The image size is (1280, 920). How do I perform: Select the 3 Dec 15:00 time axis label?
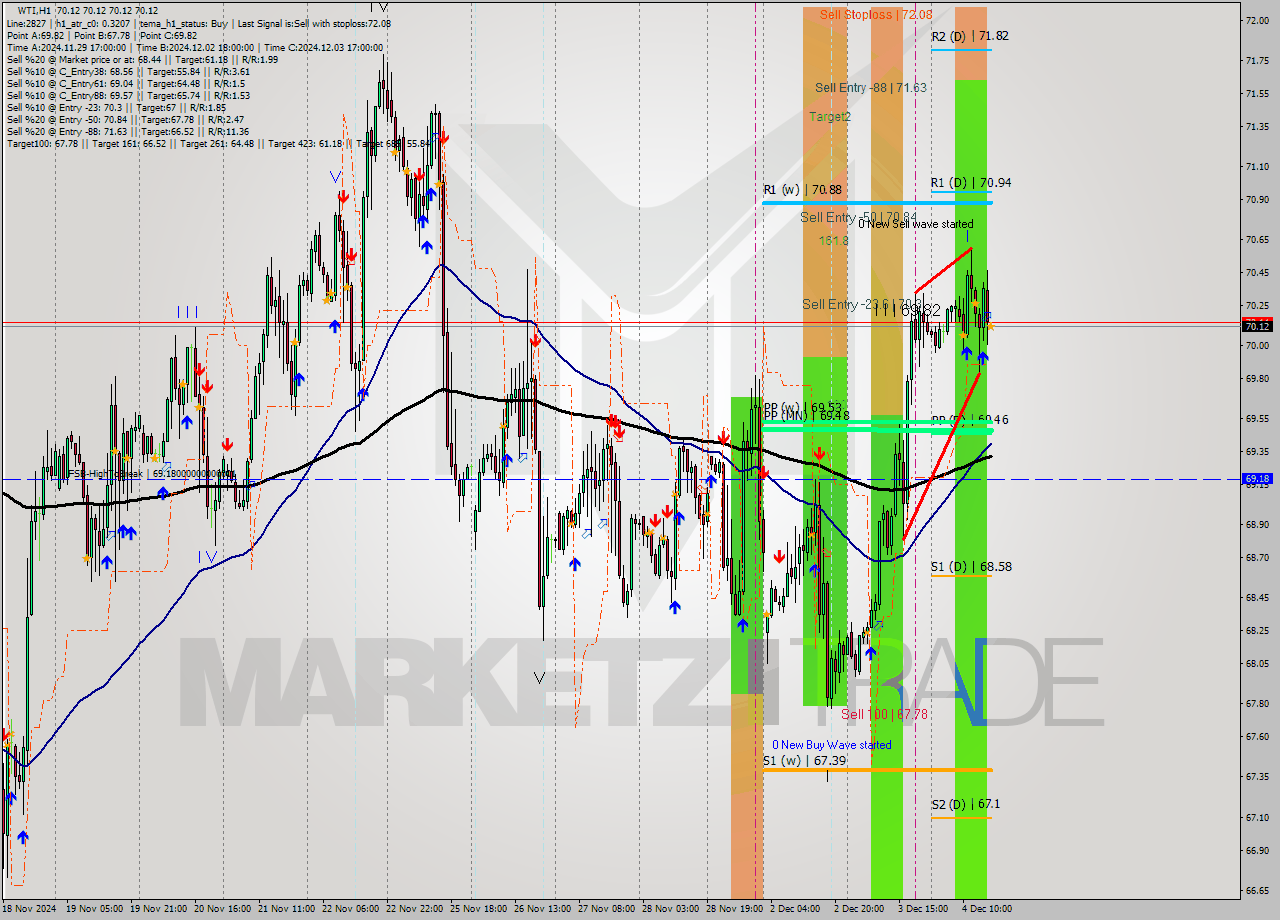tap(923, 909)
